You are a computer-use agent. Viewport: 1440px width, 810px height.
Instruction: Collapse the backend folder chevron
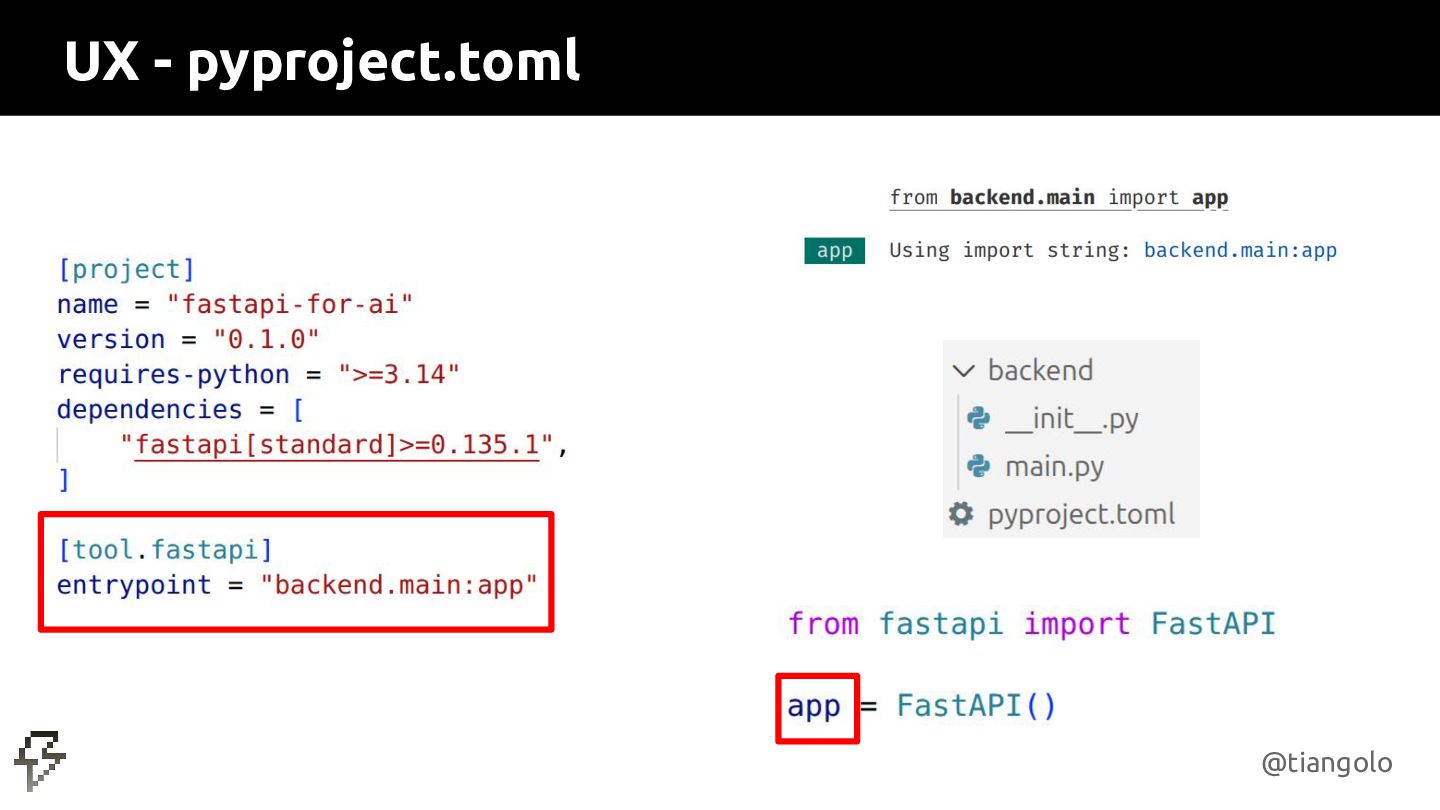point(963,371)
